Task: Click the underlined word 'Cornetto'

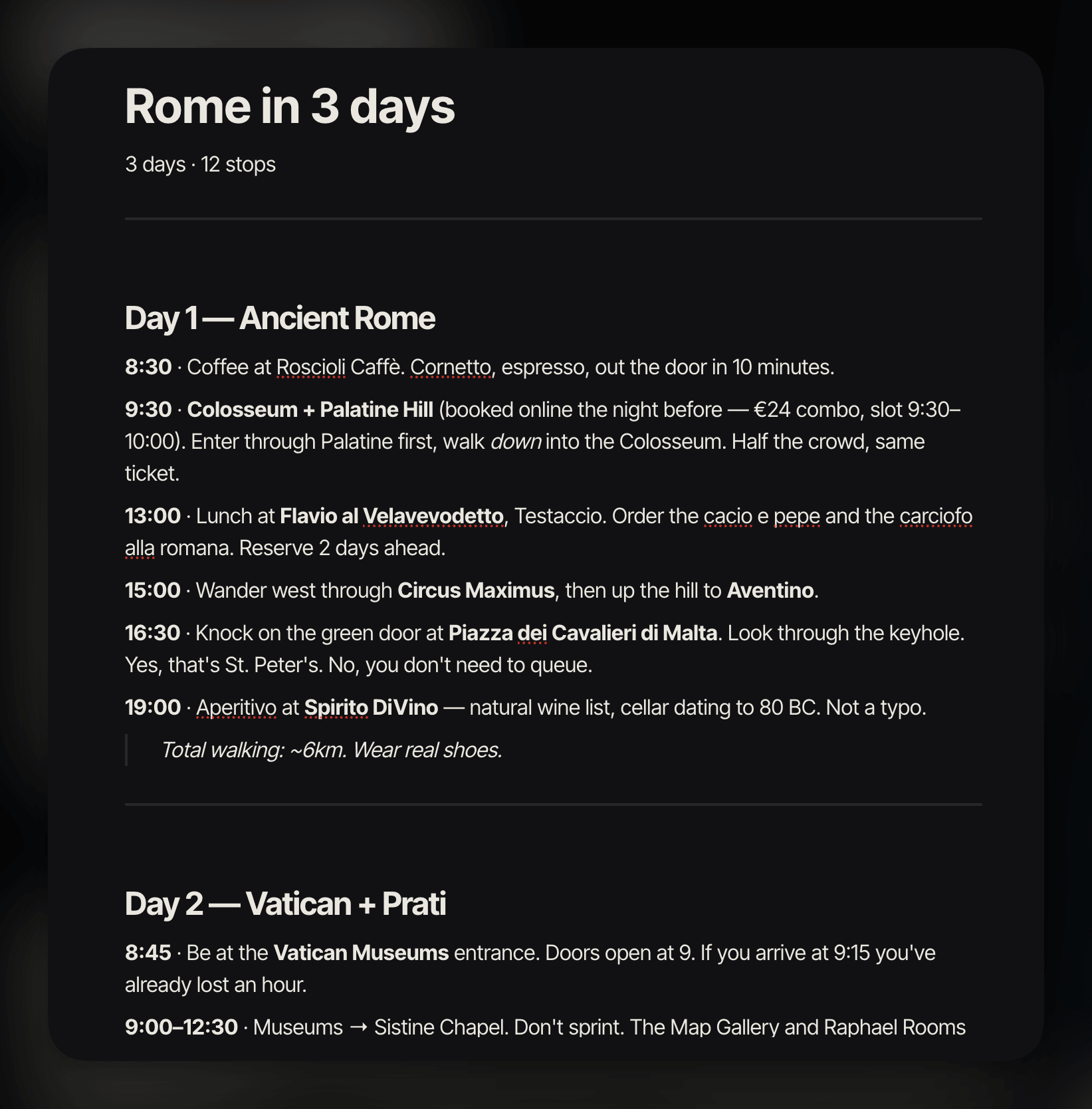Action: pyautogui.click(x=451, y=367)
